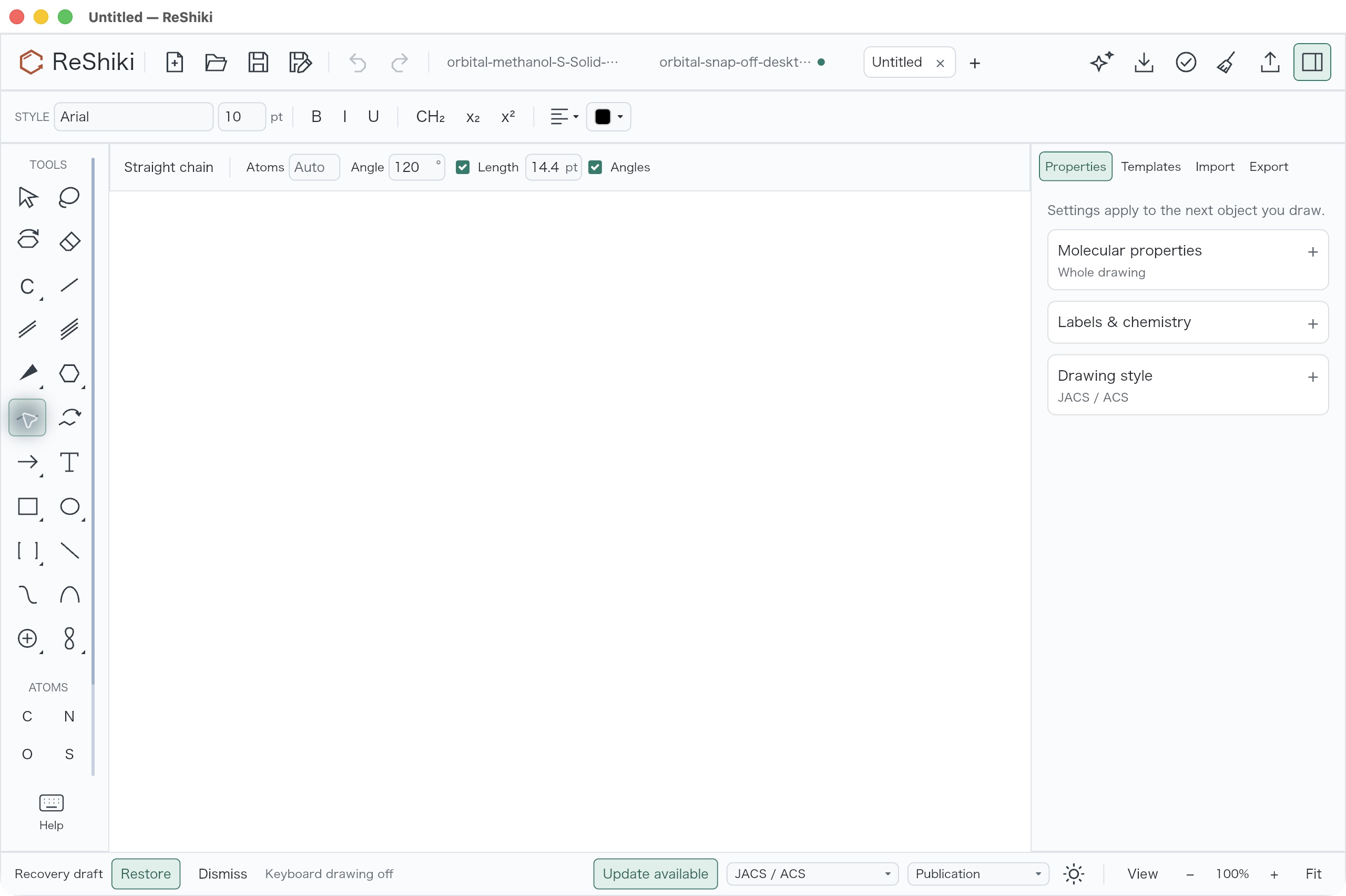Toggle italic formatting
The image size is (1346, 896).
pyautogui.click(x=344, y=117)
